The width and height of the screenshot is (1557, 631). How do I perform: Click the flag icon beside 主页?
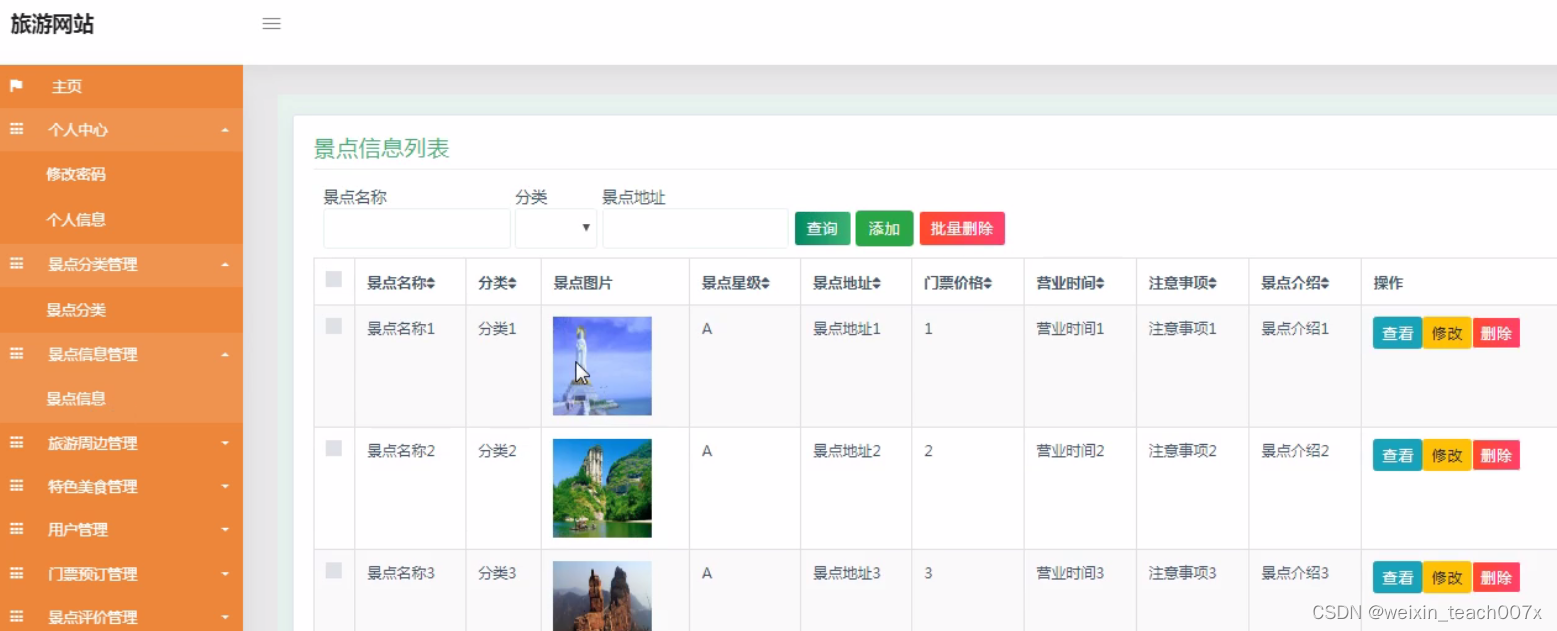pyautogui.click(x=16, y=86)
